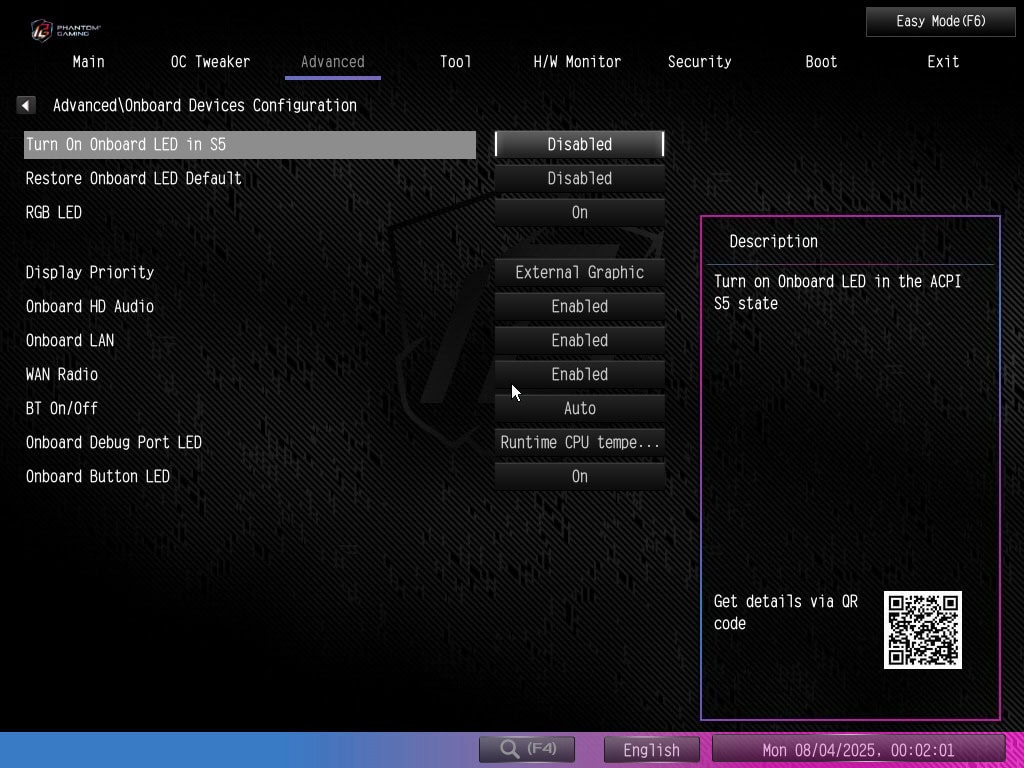Select the Onboard Button LED label
The width and height of the screenshot is (1024, 768).
[x=97, y=476]
